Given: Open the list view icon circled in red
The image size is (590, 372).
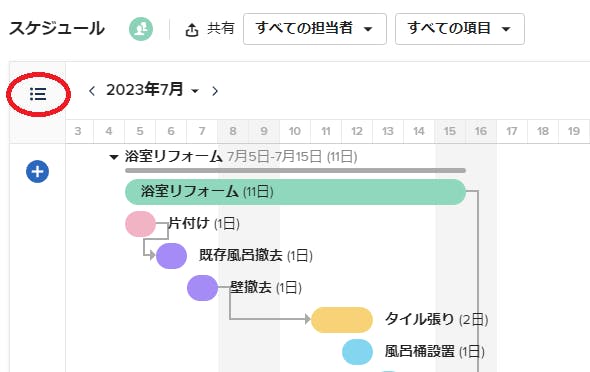Looking at the screenshot, I should [38, 94].
